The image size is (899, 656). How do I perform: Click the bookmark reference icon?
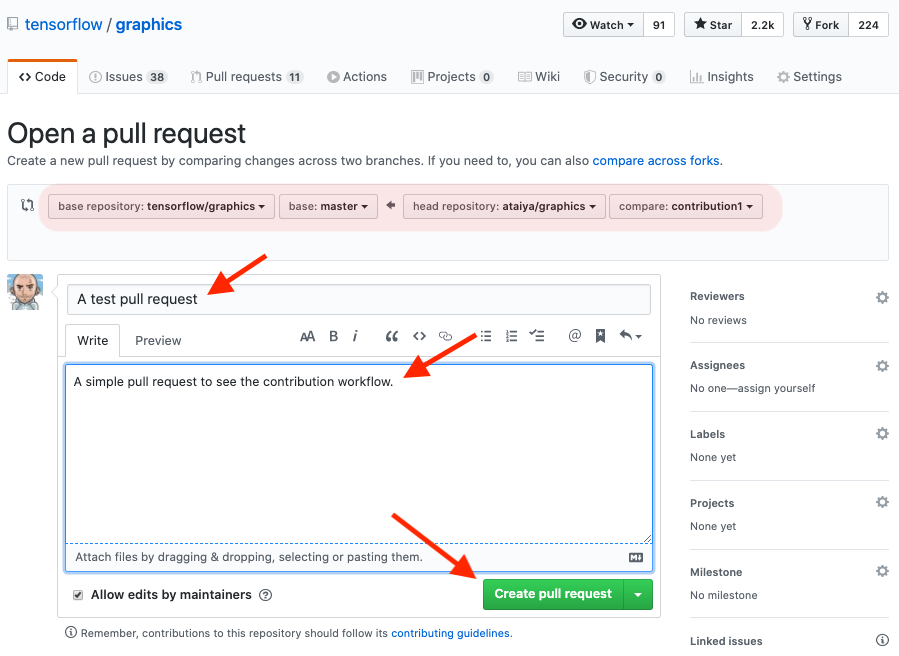[x=600, y=337]
